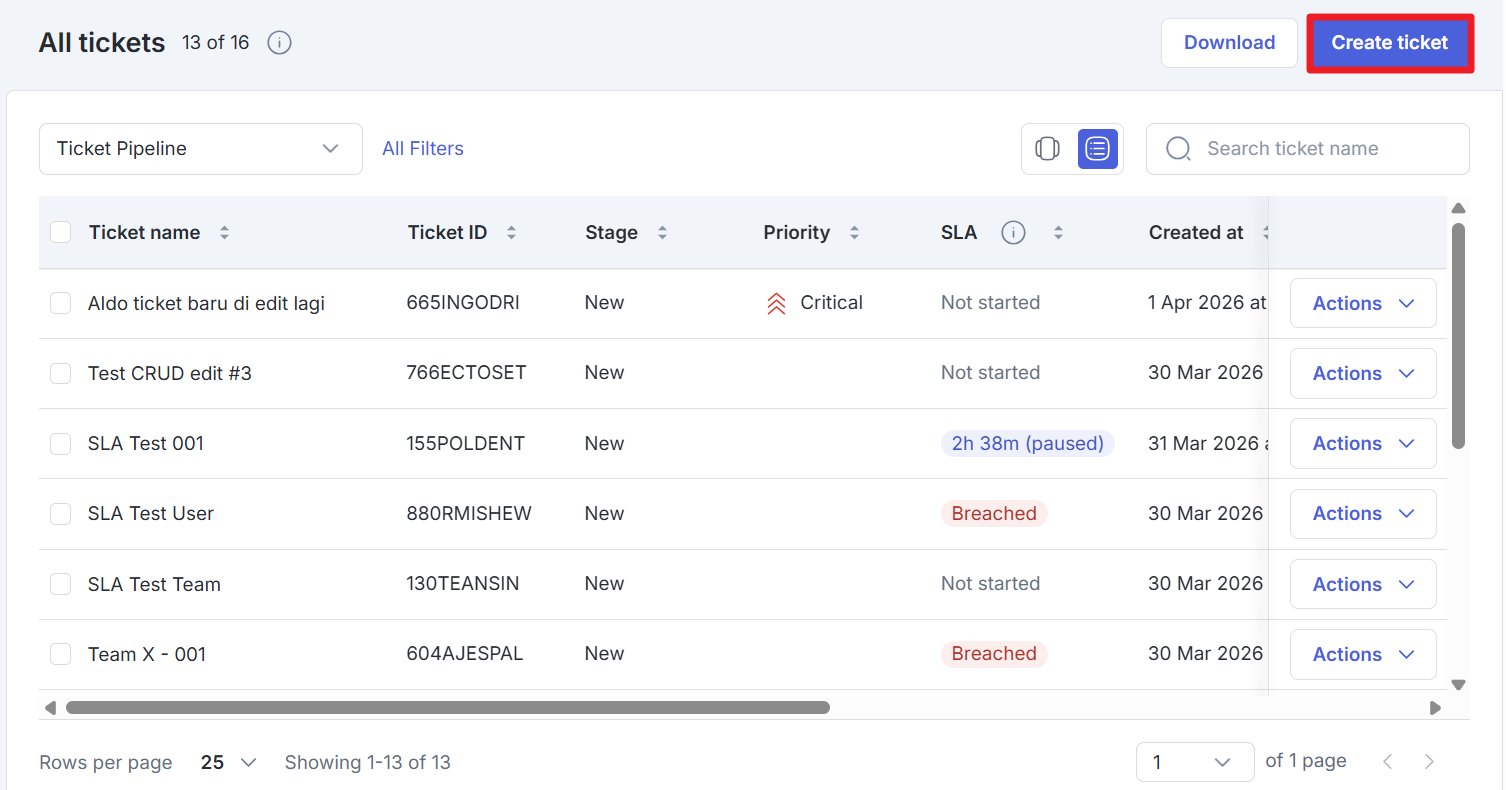Check the SLA Test 001 row checkbox

(61, 443)
